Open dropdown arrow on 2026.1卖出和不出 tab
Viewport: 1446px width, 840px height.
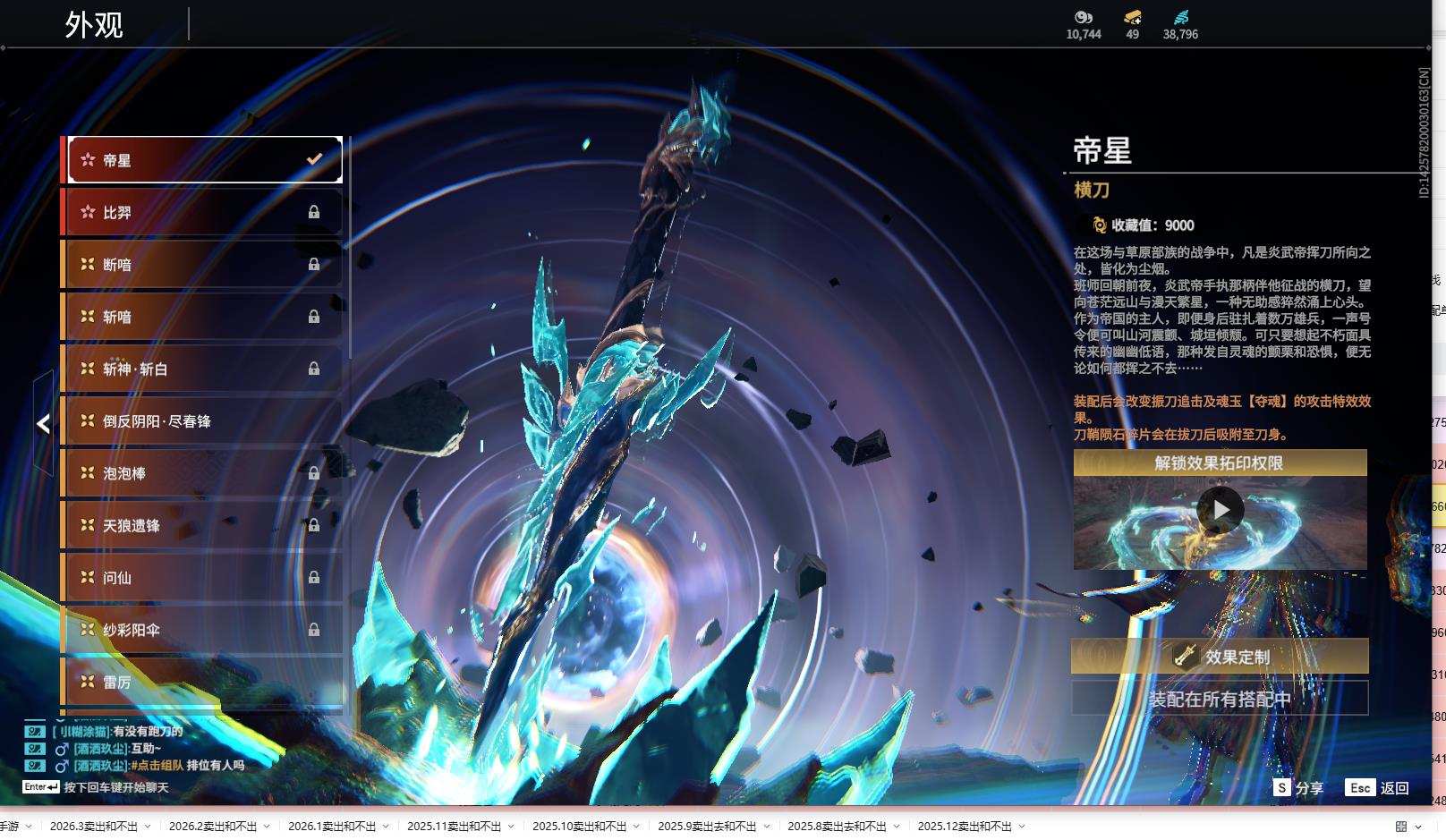click(386, 826)
